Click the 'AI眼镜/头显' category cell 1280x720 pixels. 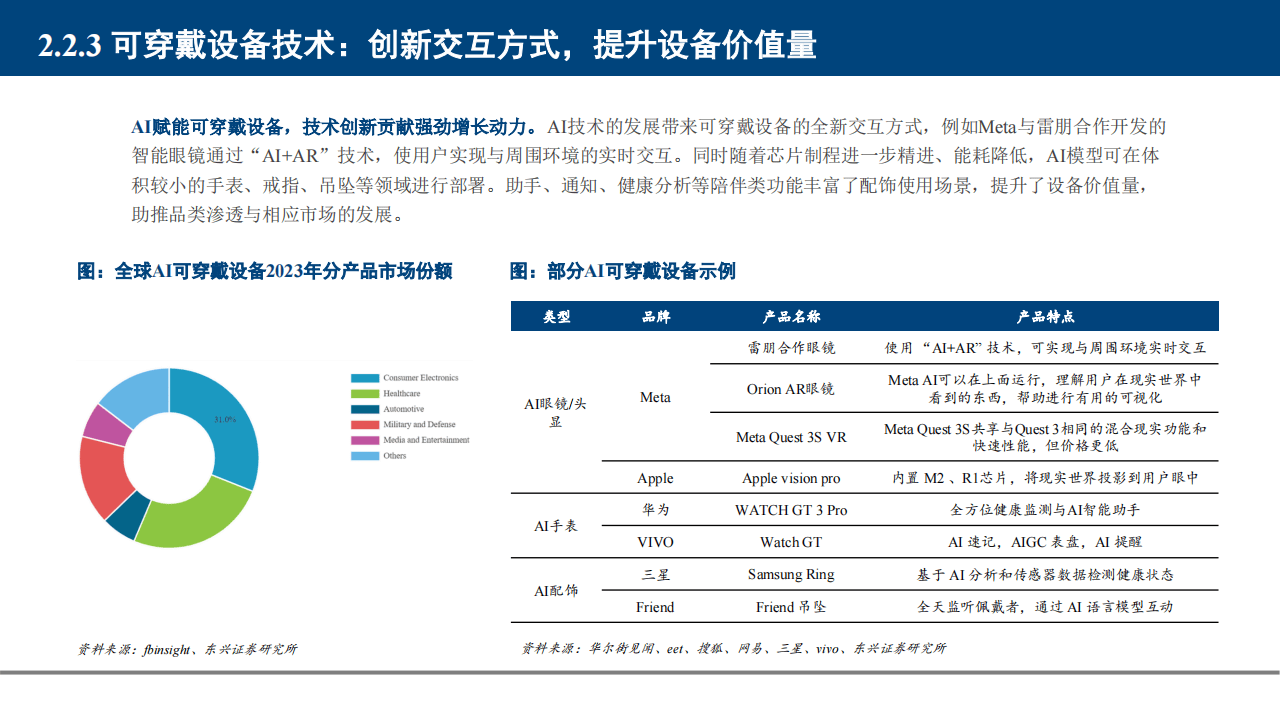tap(555, 413)
